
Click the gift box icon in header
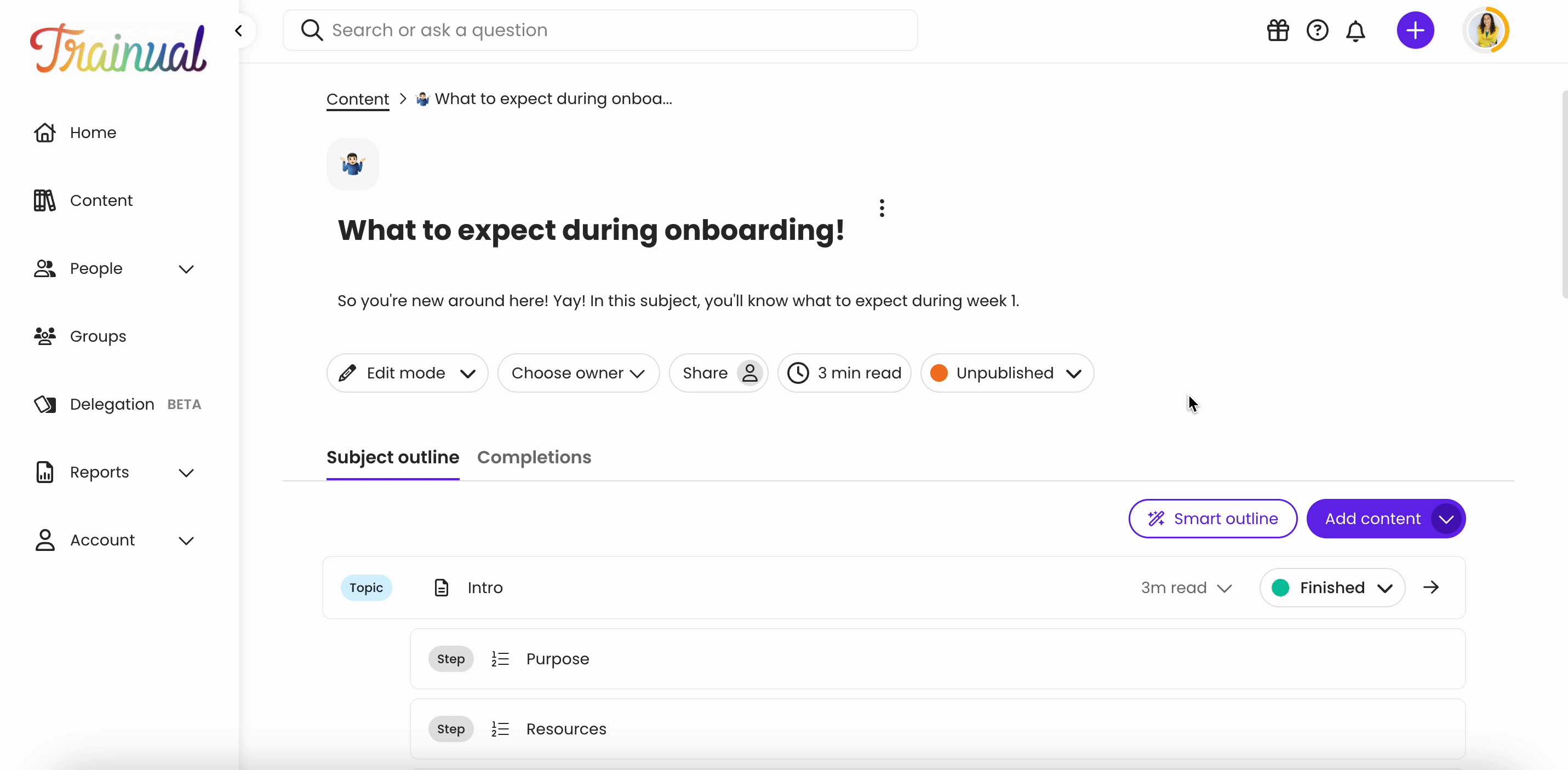pyautogui.click(x=1277, y=30)
